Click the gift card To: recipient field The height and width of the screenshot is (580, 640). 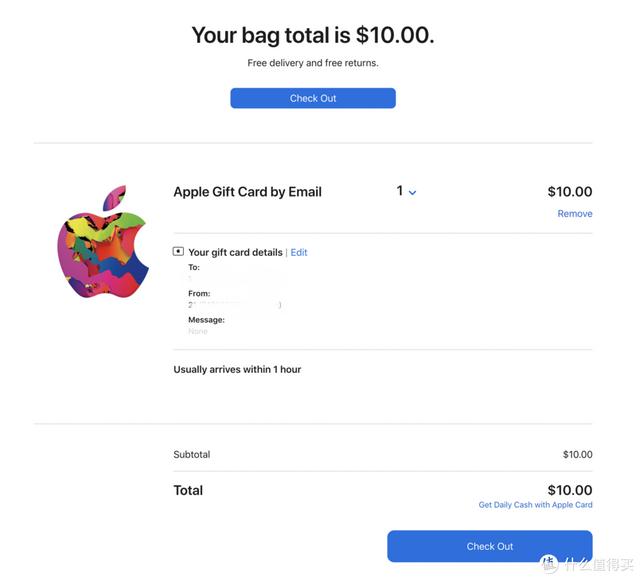[194, 268]
